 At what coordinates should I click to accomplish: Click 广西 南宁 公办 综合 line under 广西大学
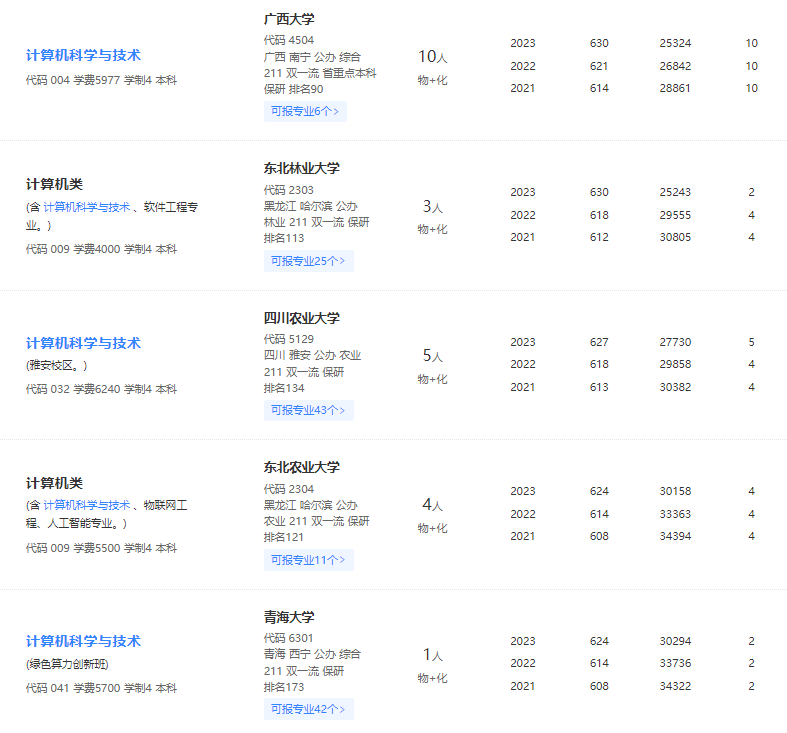pos(312,57)
